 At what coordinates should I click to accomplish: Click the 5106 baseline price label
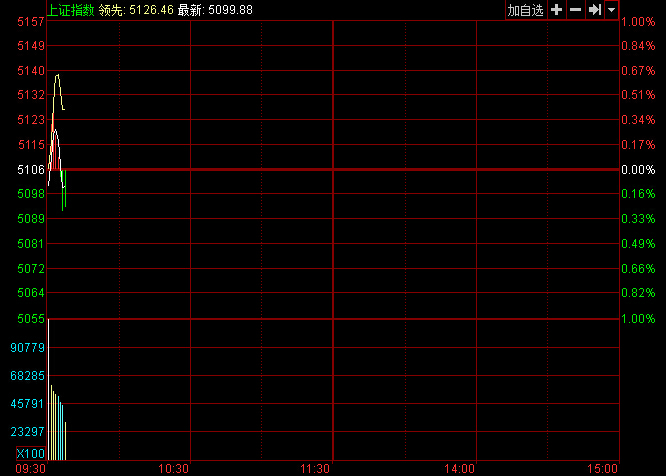point(31,170)
